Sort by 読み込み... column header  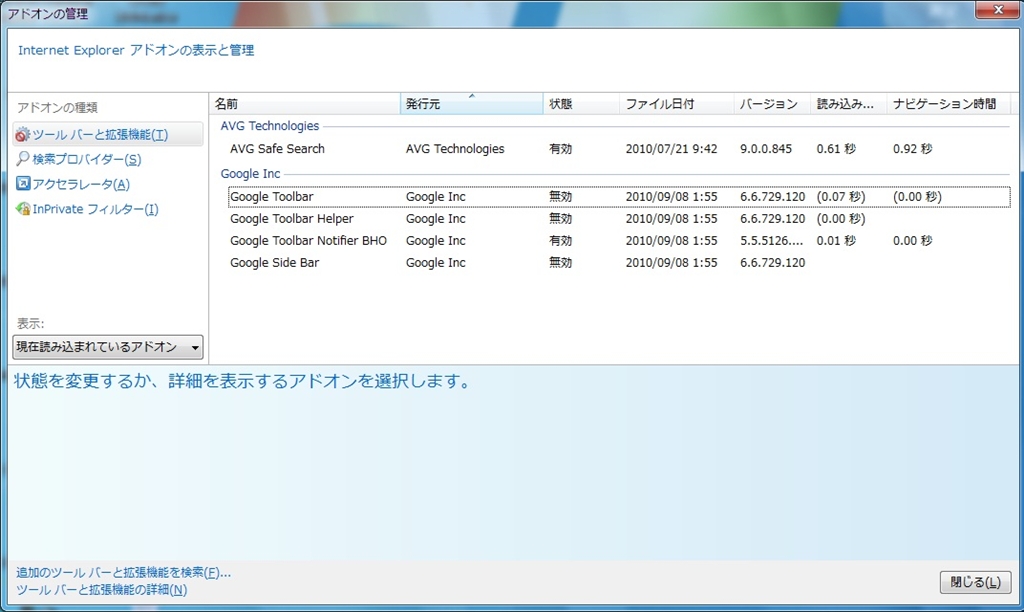(848, 104)
